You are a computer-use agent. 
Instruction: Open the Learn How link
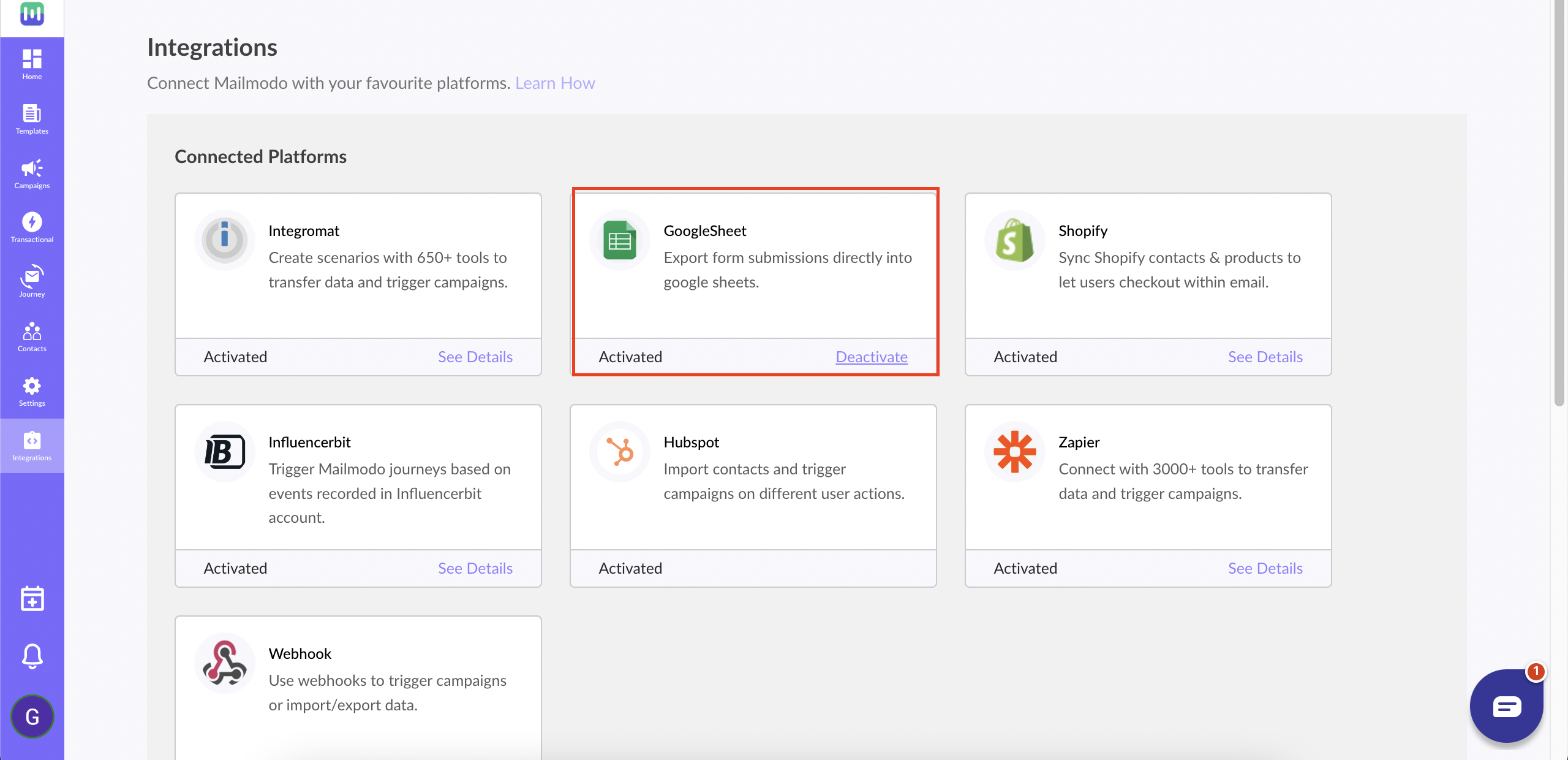(x=555, y=83)
